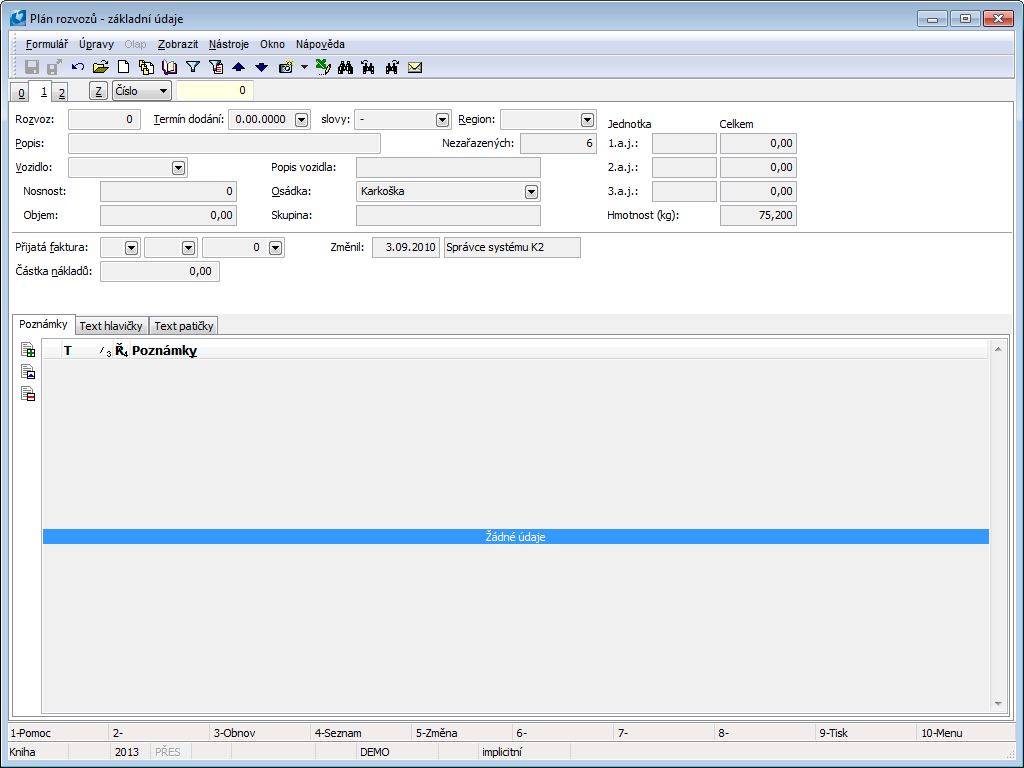
Task: Switch to the Text patičky tab
Action: click(x=184, y=325)
